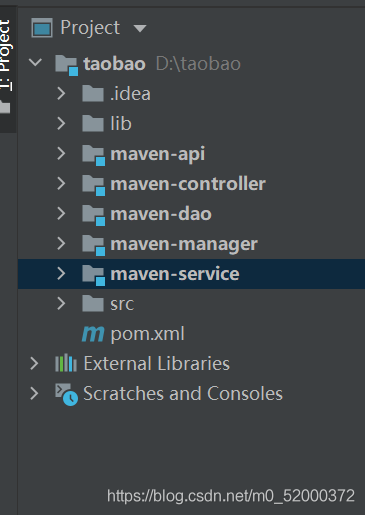Viewport: 365px width, 515px height.
Task: Select the highlighted maven-service name
Action: 175,274
